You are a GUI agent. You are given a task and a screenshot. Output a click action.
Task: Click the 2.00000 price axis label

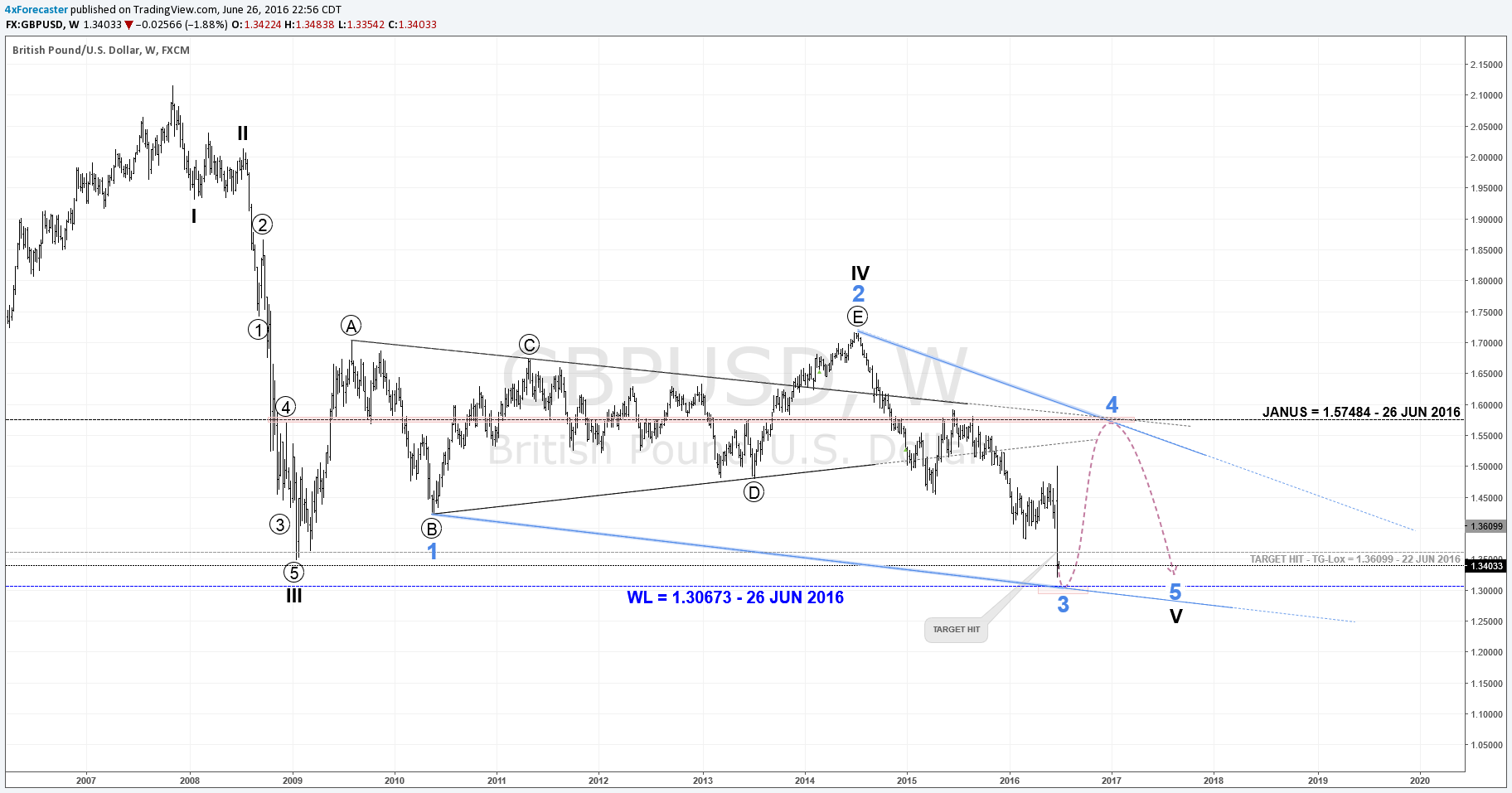pos(1486,157)
